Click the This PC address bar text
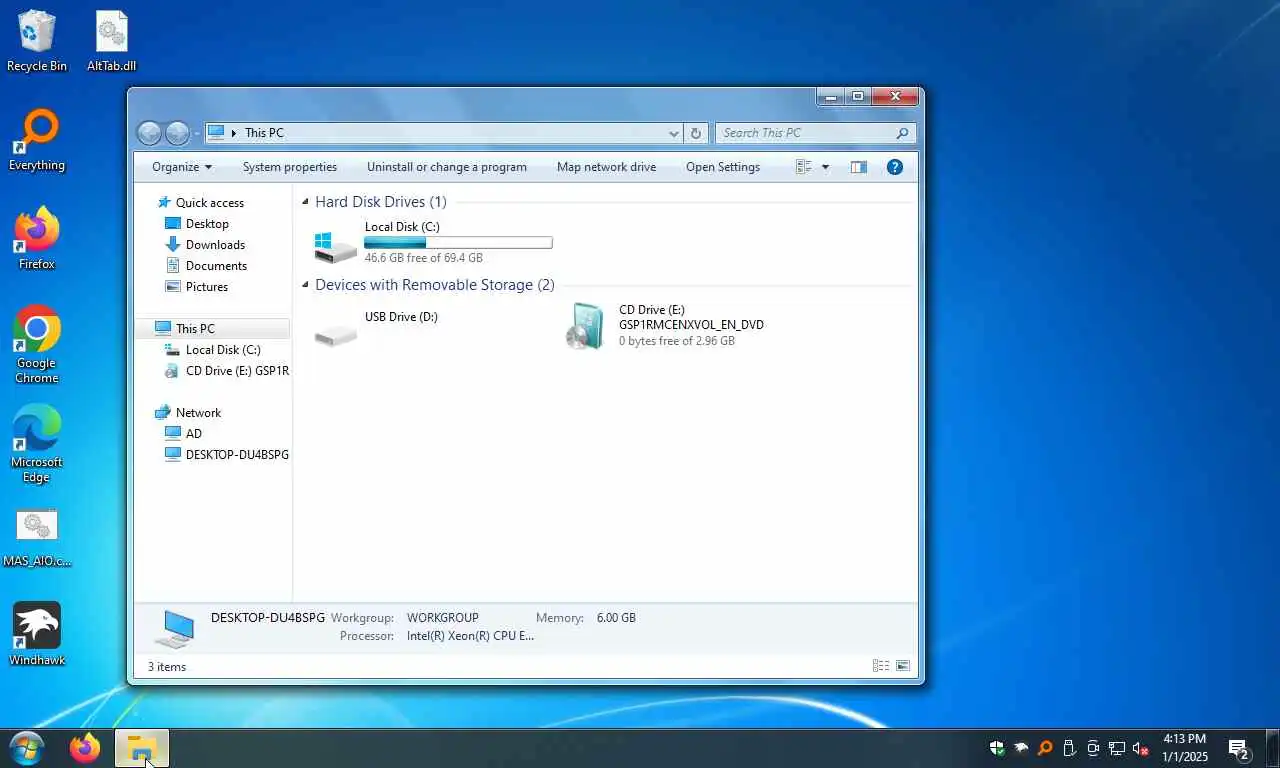This screenshot has height=768, width=1280. coord(264,133)
